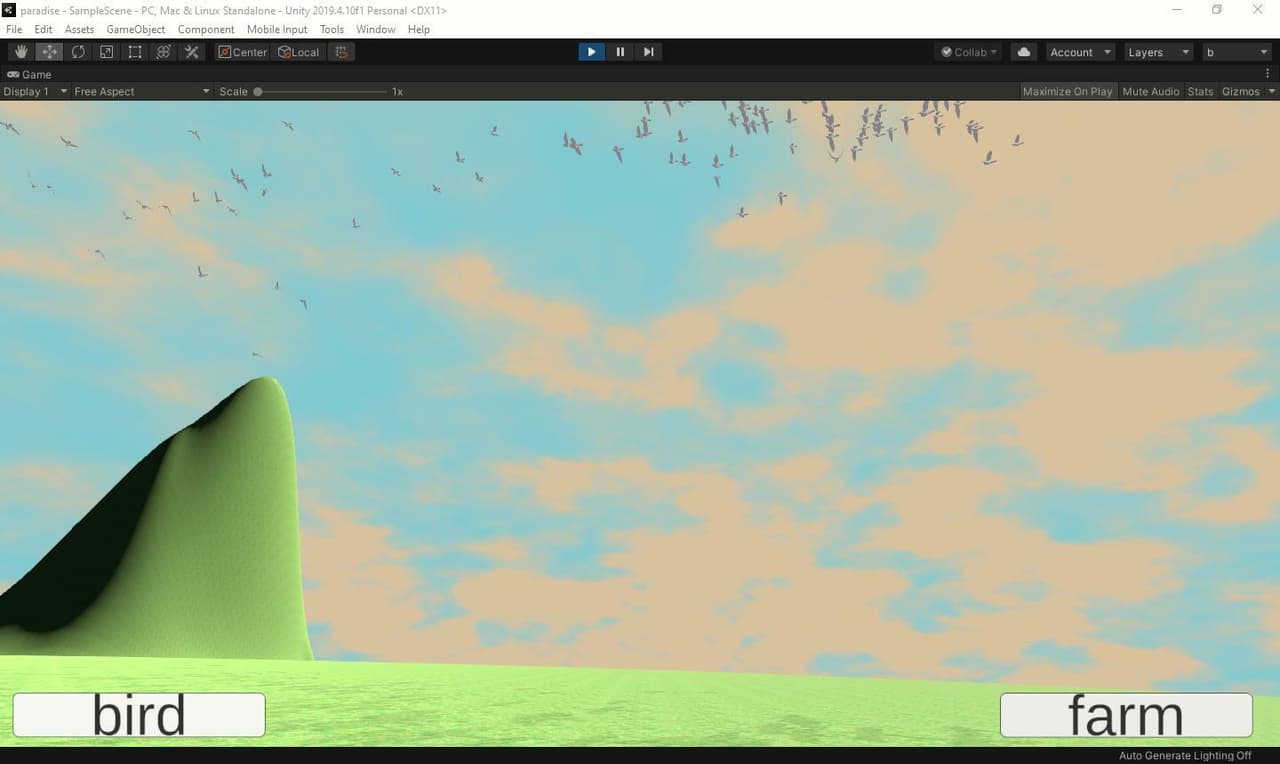Open the GameObject menu
The height and width of the screenshot is (764, 1280).
click(136, 29)
